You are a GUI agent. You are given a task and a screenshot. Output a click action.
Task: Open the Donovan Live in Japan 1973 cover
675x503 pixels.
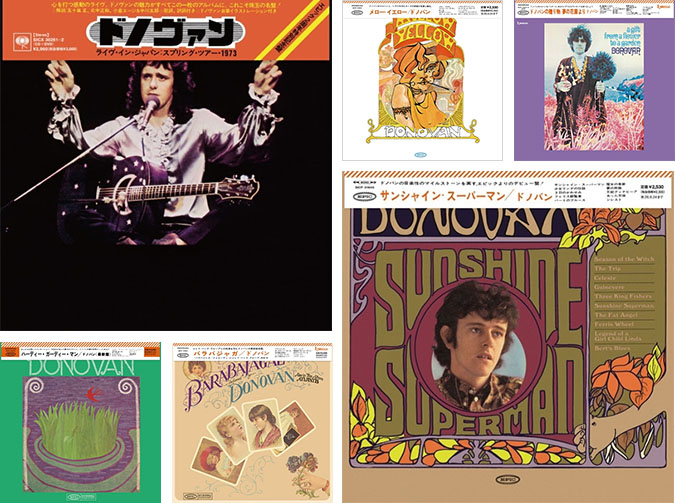pos(166,165)
